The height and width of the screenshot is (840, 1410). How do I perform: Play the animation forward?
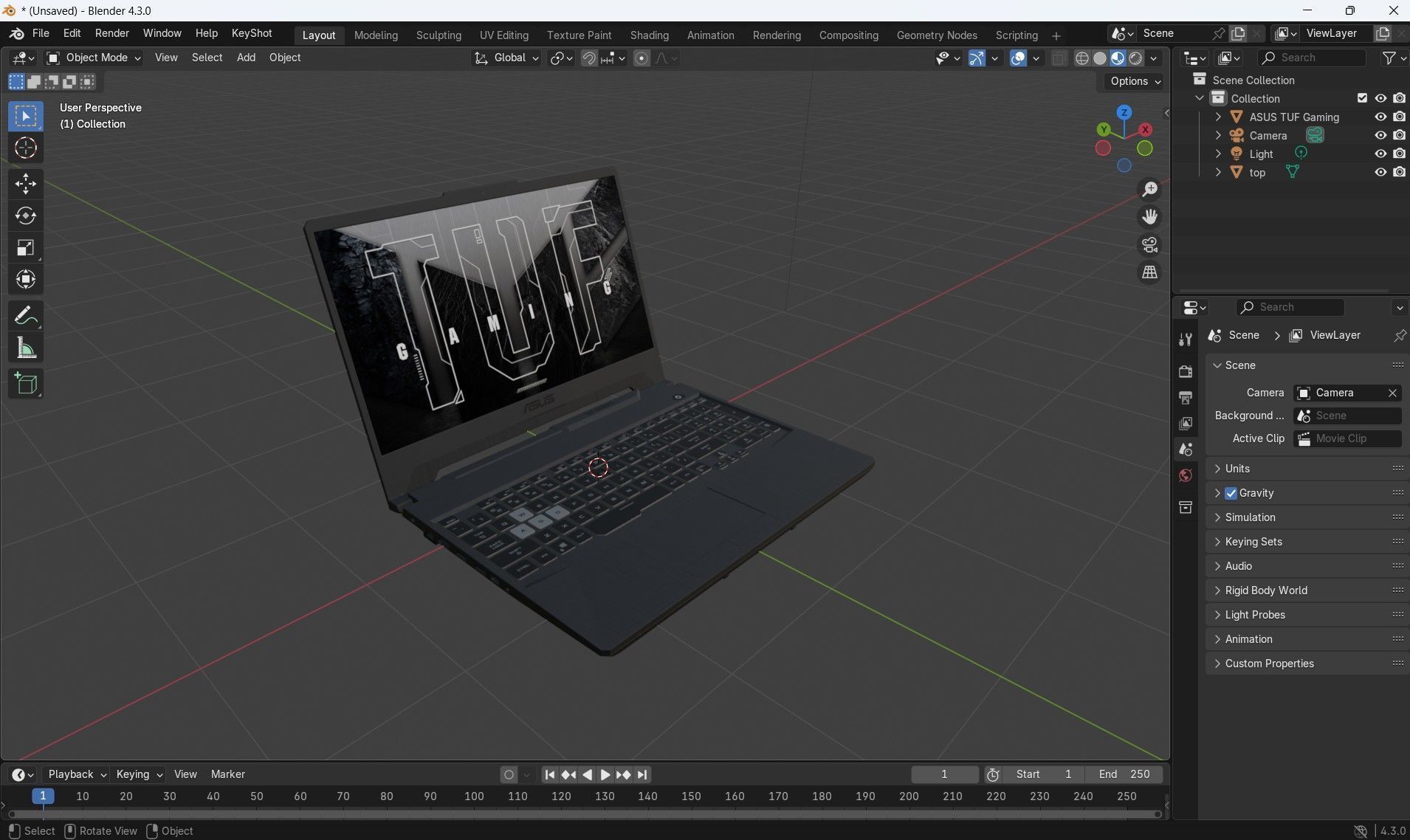point(605,774)
